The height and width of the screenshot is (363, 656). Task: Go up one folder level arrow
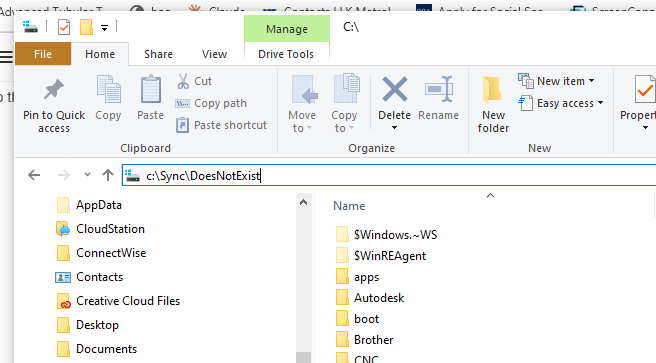(x=108, y=175)
